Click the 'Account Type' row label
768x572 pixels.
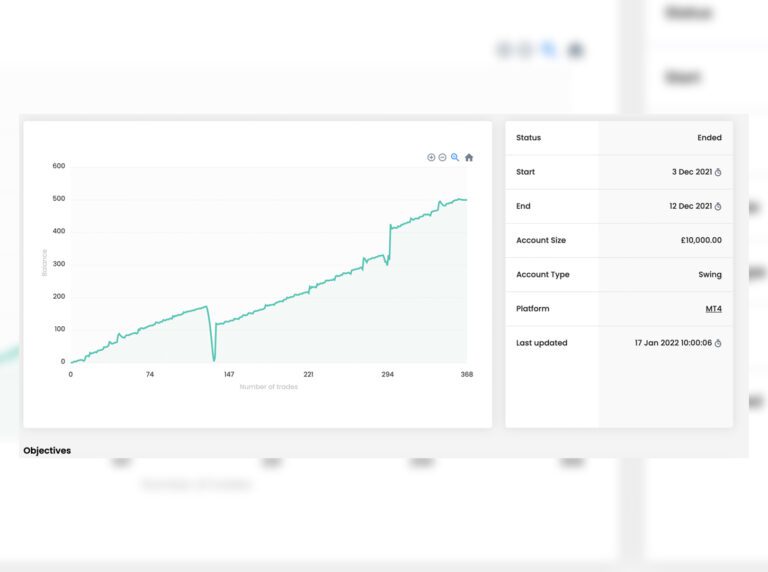tap(542, 274)
